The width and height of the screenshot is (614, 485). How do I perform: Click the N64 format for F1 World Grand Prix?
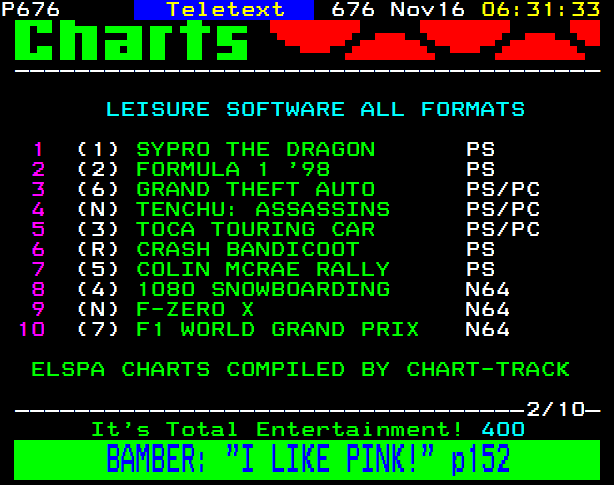(x=488, y=329)
